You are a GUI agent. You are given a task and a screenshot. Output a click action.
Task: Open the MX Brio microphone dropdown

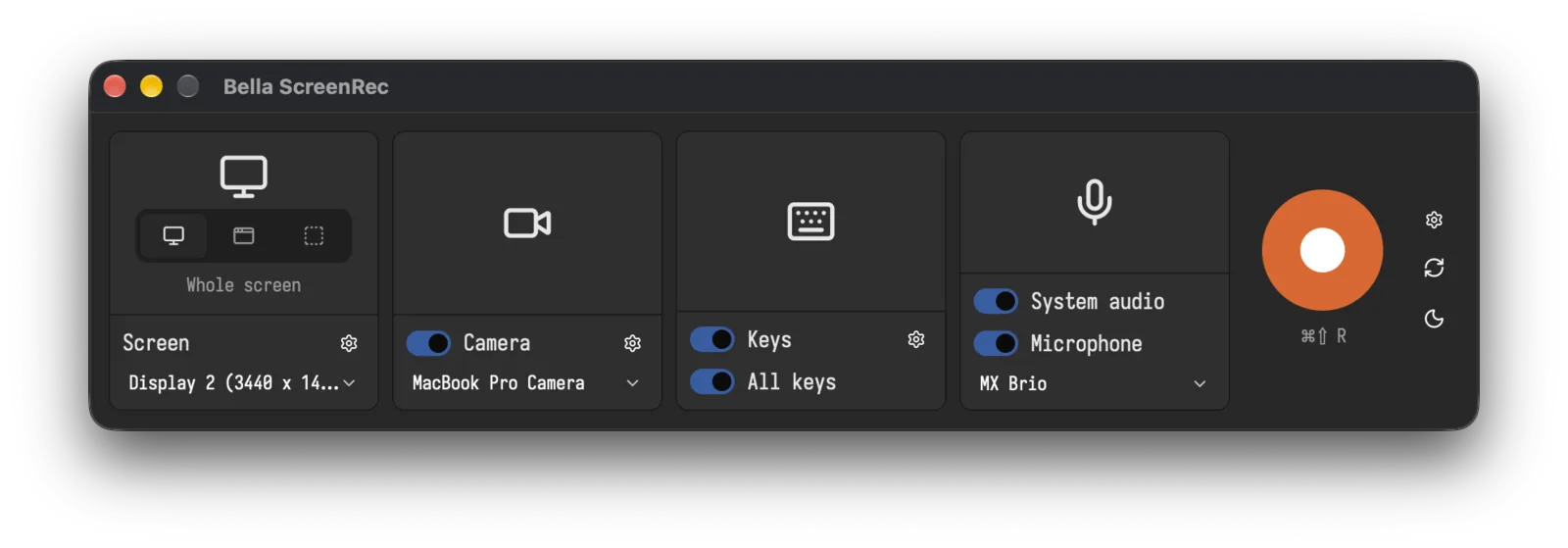coord(1094,383)
